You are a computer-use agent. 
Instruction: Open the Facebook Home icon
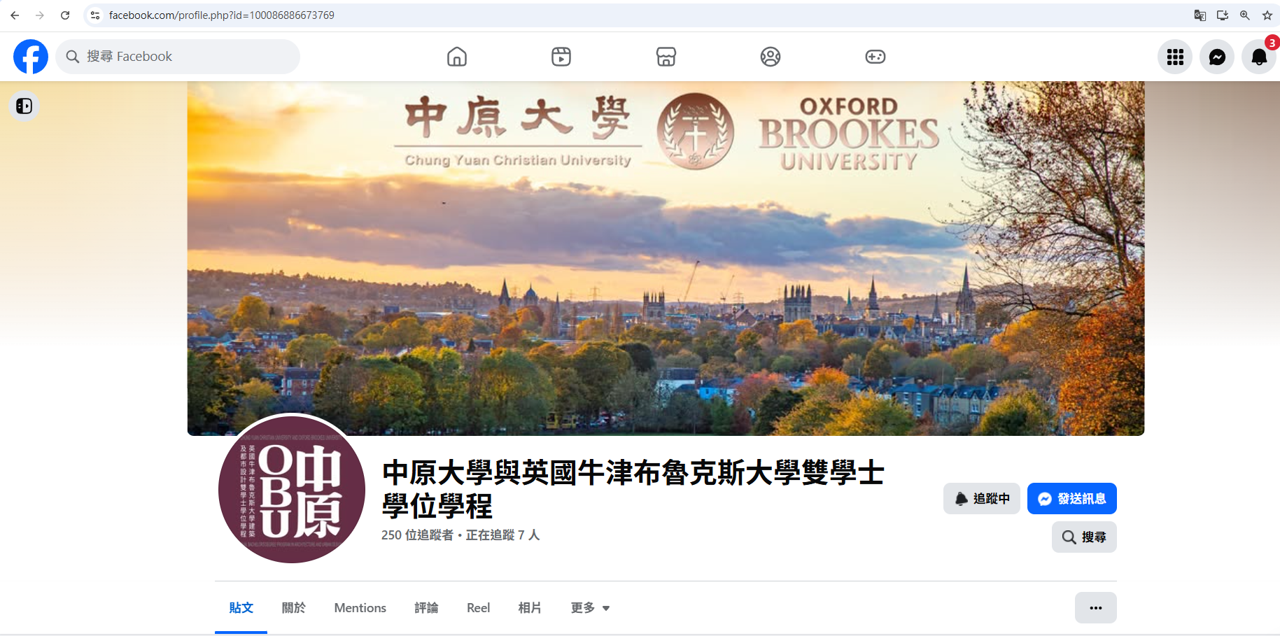tap(457, 57)
